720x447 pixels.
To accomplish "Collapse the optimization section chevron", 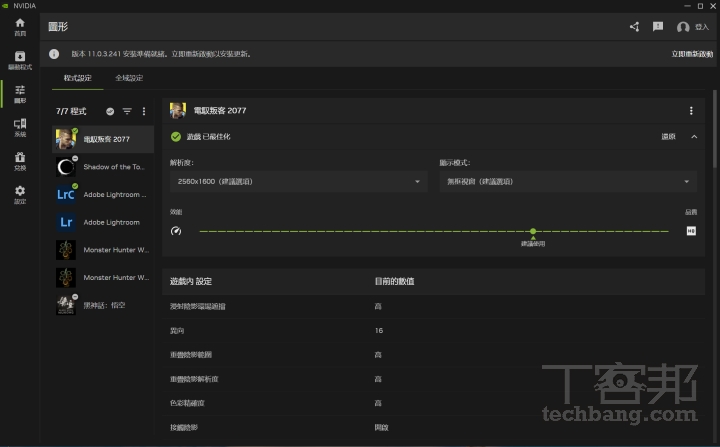I will pos(694,137).
